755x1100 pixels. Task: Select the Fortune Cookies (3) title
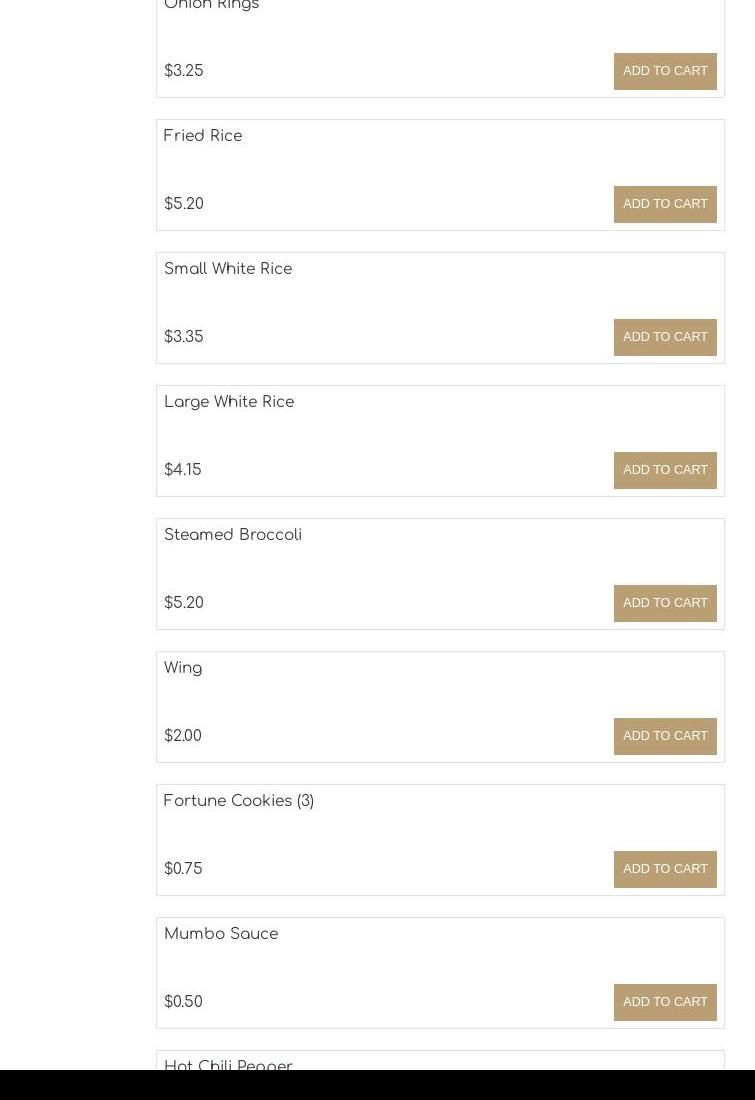(239, 801)
